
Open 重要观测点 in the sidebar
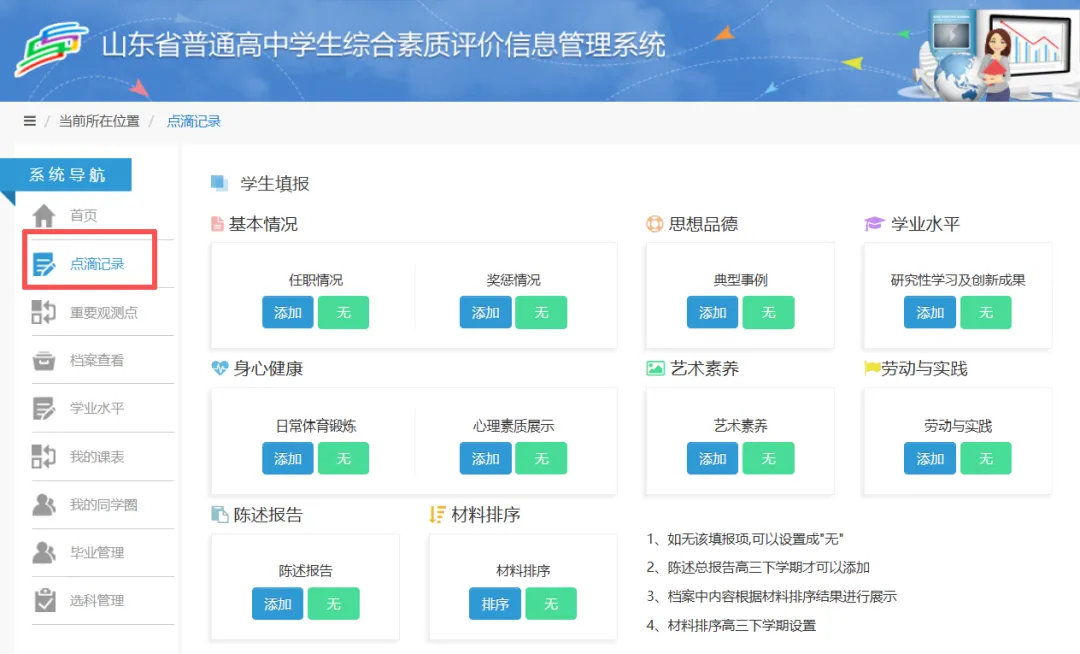pyautogui.click(x=103, y=313)
